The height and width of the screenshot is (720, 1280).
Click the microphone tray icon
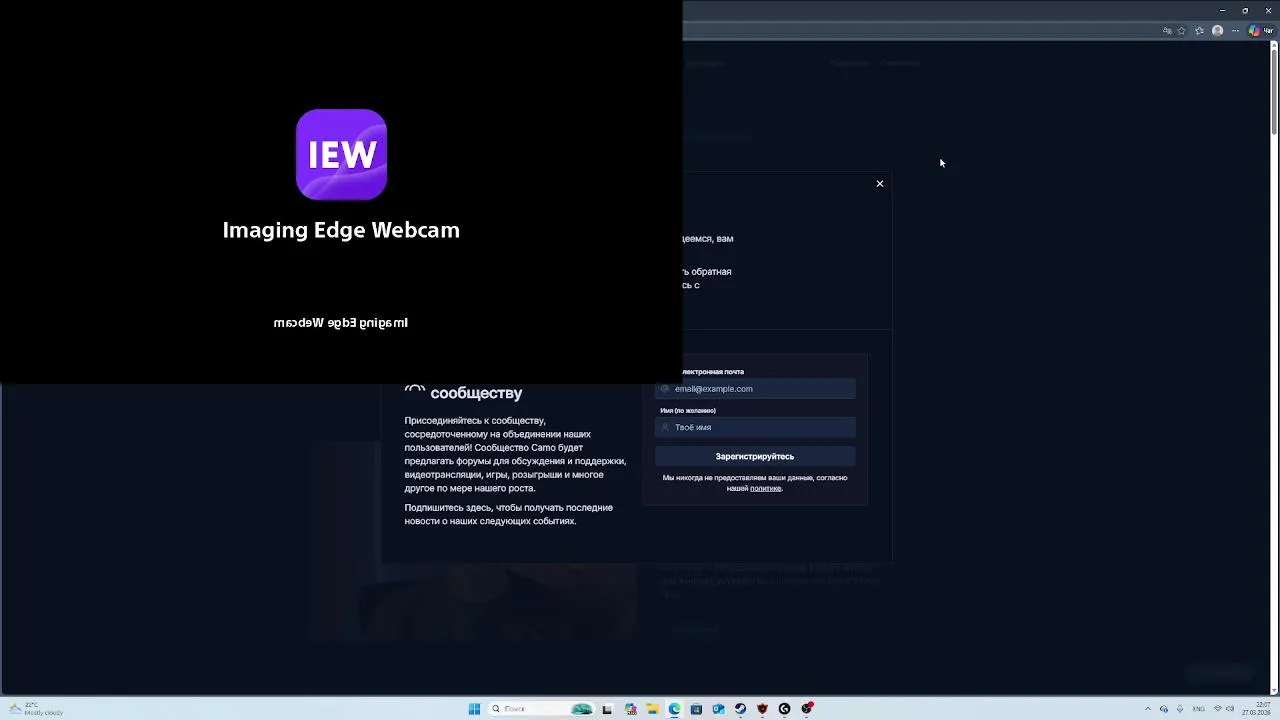[1180, 709]
